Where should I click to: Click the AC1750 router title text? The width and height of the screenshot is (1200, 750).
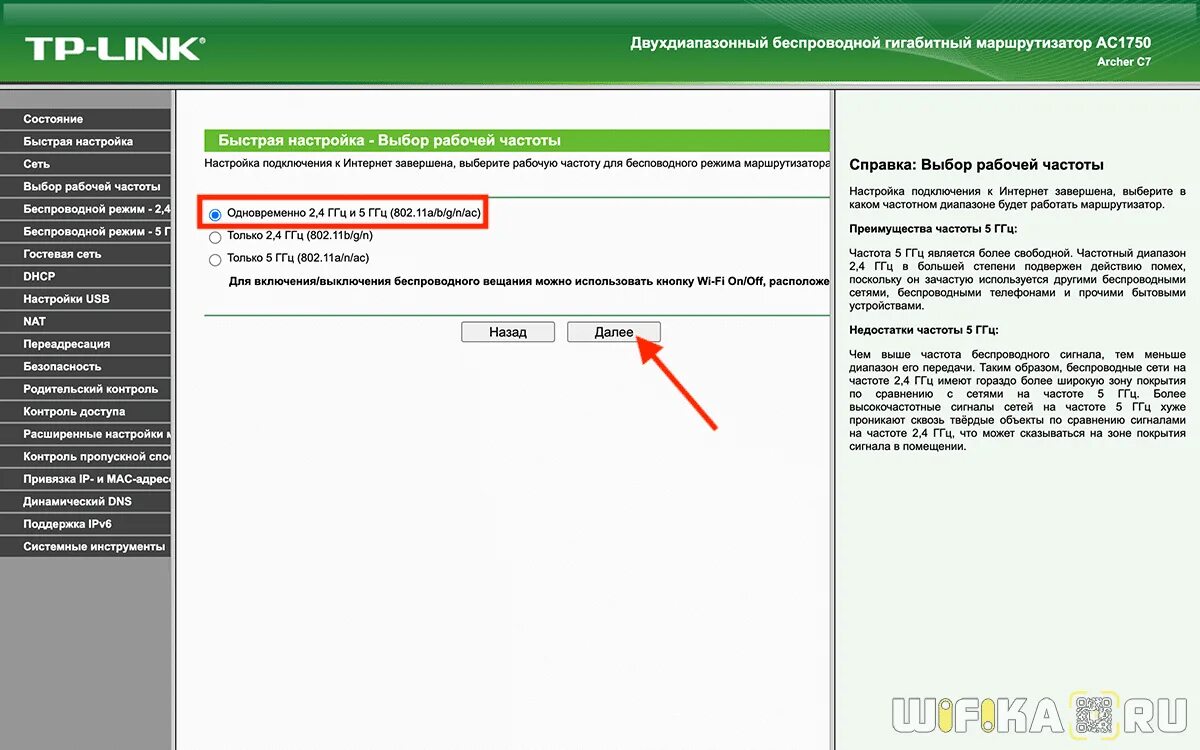point(890,44)
